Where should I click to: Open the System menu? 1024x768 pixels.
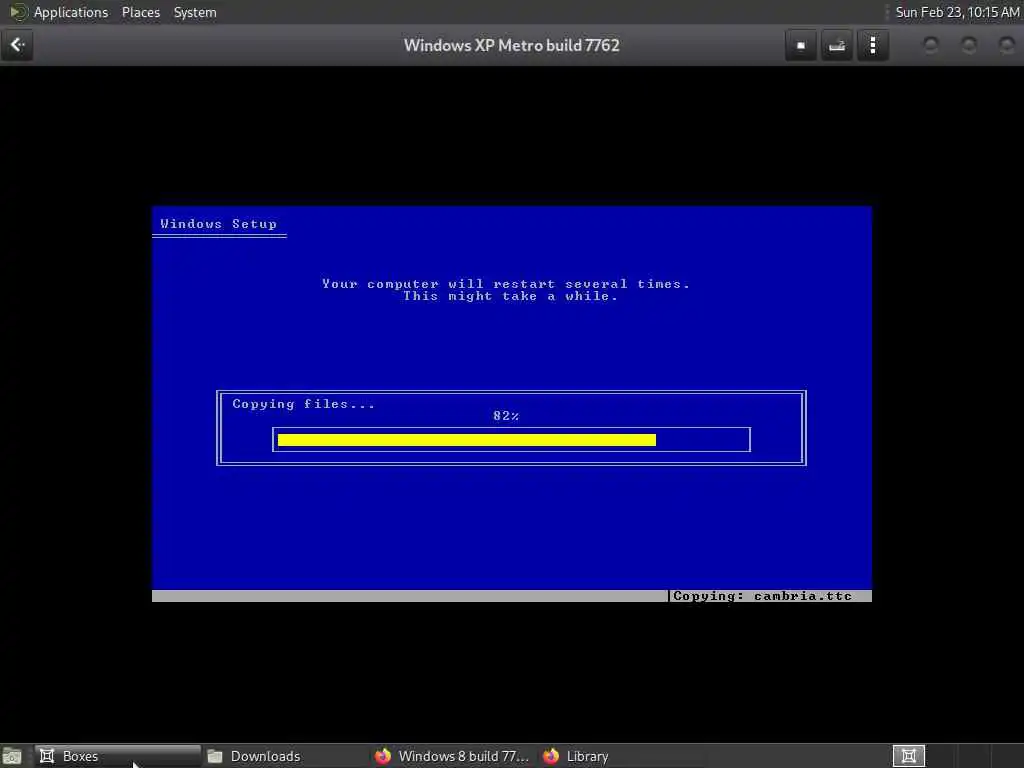pyautogui.click(x=195, y=12)
